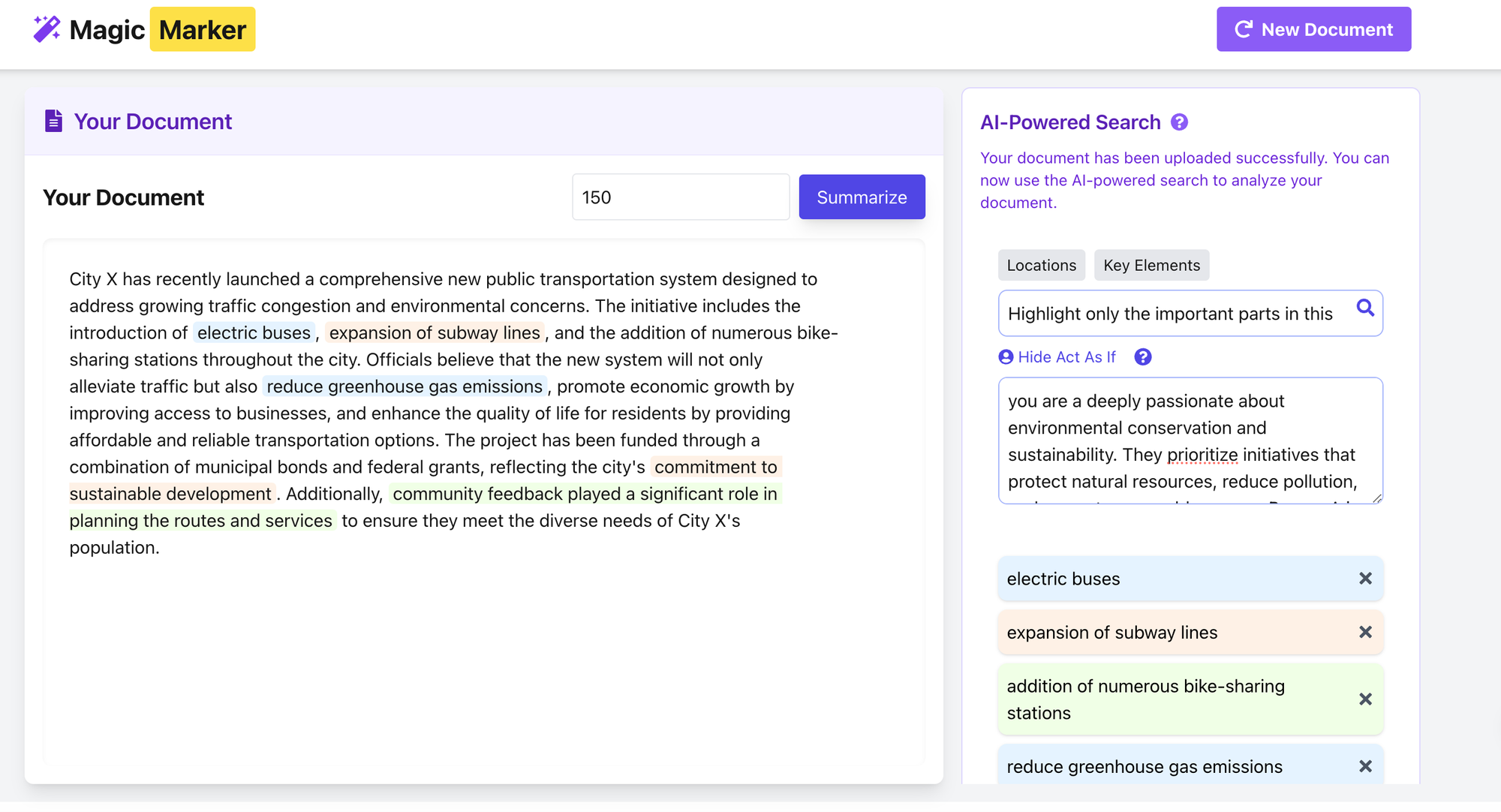Remove the expansion of subway lines tag

(x=1365, y=633)
